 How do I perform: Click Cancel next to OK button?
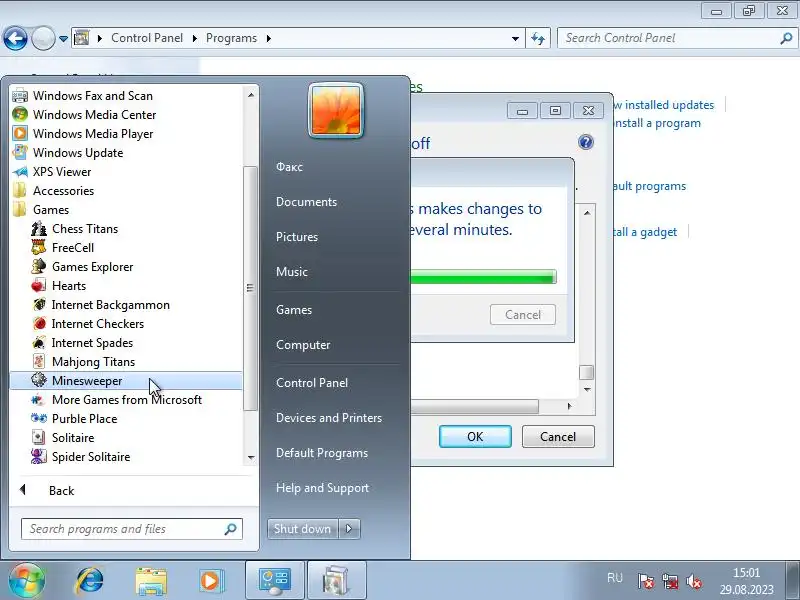pyautogui.click(x=558, y=437)
